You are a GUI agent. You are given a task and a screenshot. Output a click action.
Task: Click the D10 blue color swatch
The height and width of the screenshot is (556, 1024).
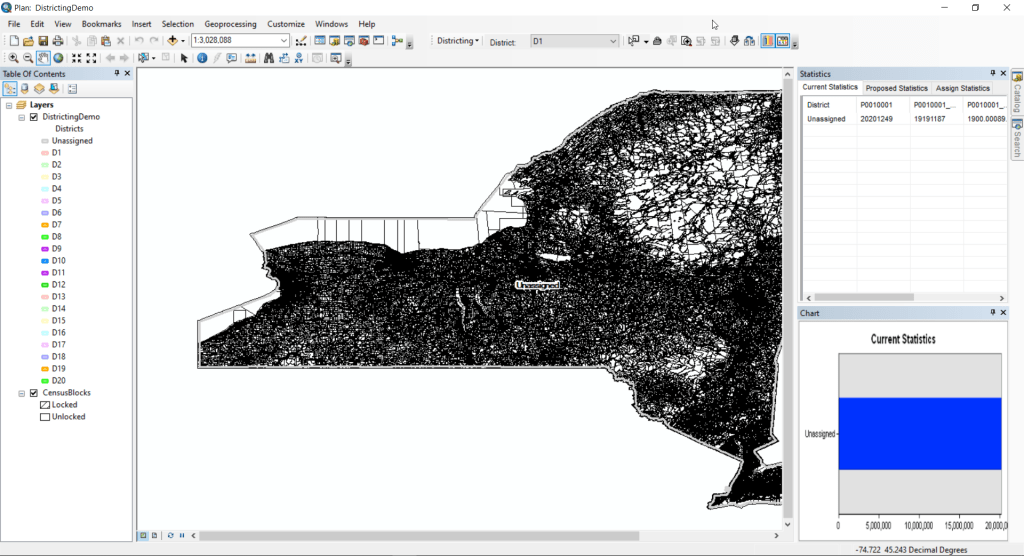pyautogui.click(x=45, y=261)
